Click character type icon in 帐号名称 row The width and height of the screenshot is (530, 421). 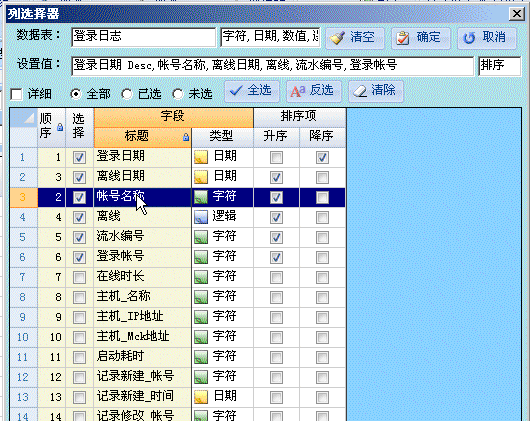201,197
